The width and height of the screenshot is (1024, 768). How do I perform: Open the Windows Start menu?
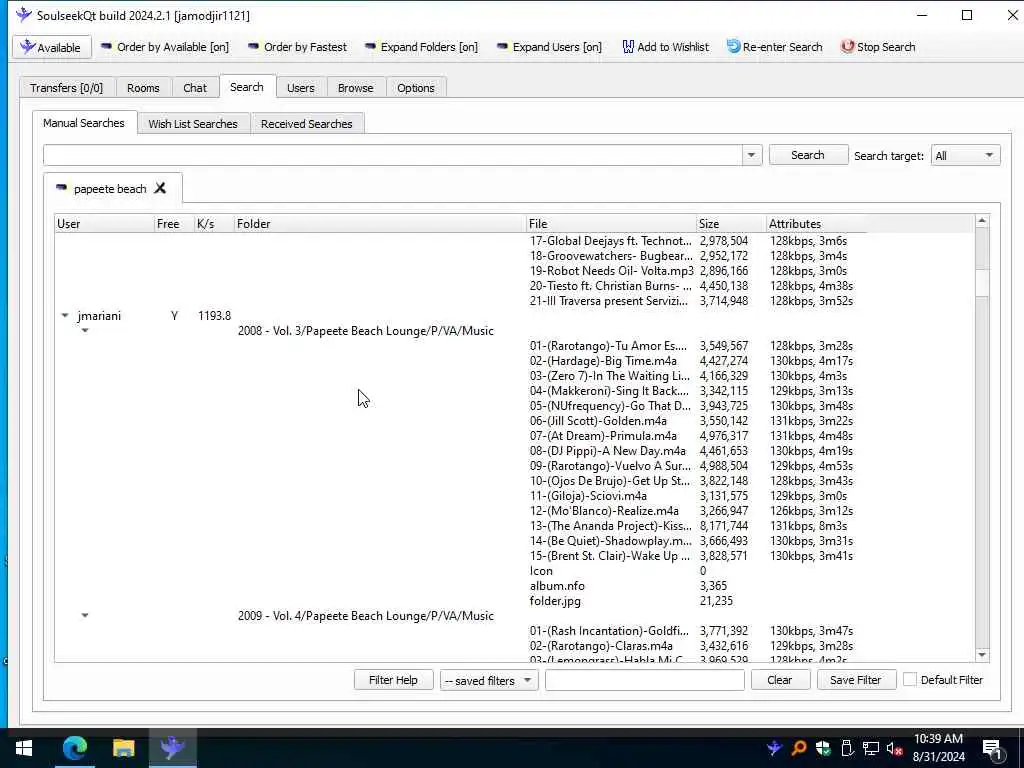[24, 748]
